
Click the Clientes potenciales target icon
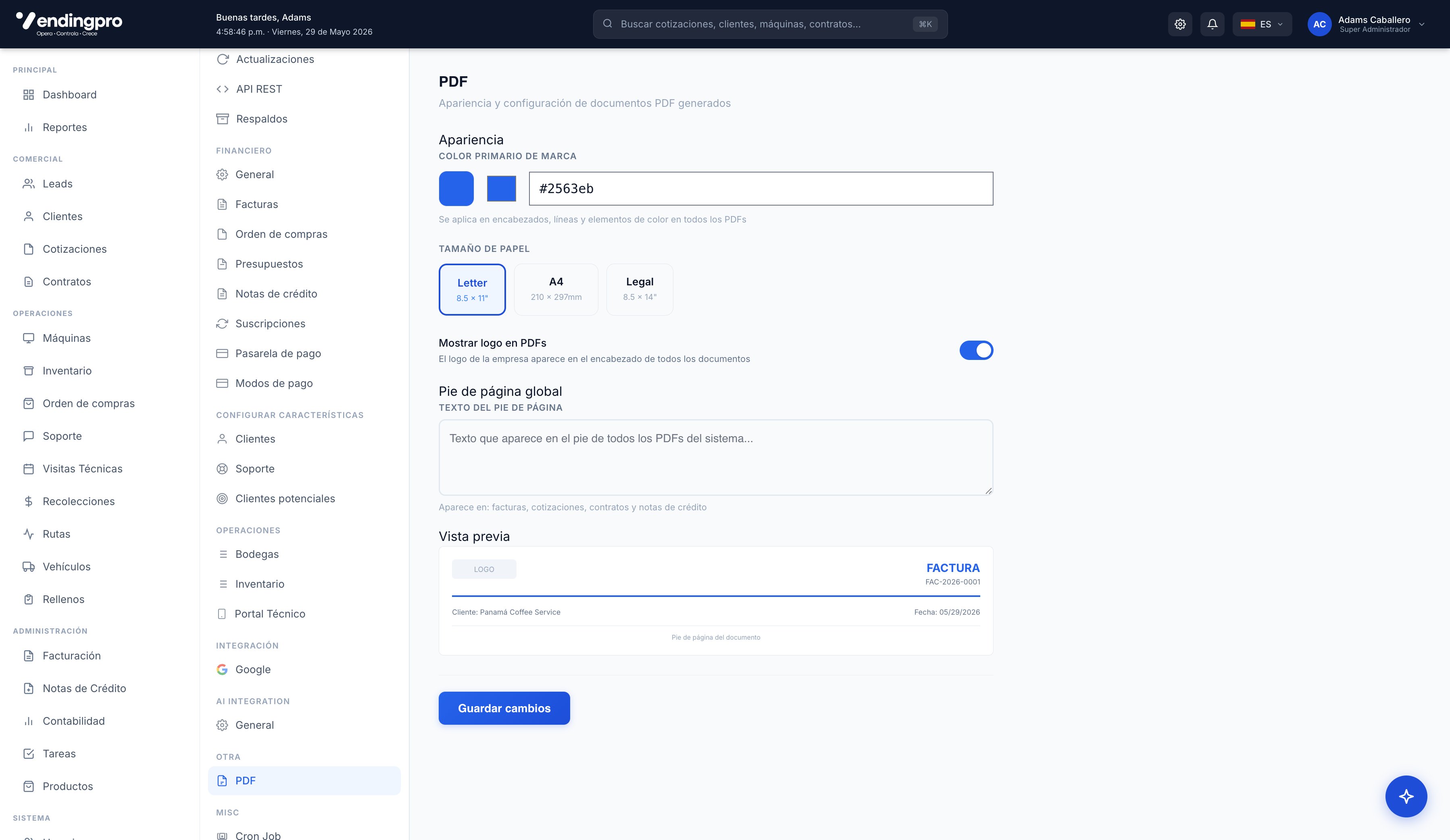point(222,498)
